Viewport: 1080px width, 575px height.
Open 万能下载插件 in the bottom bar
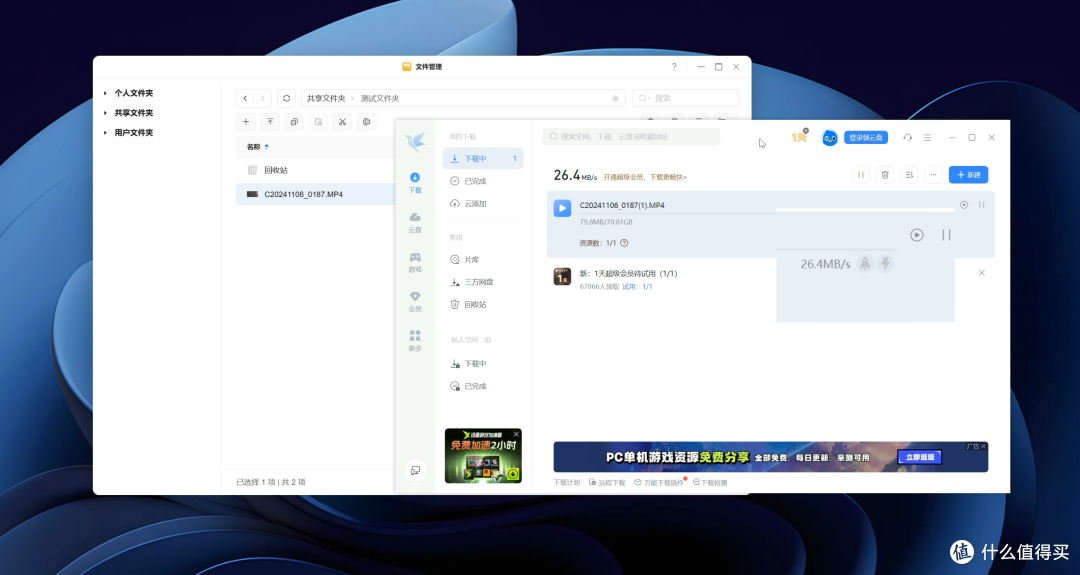tap(659, 483)
